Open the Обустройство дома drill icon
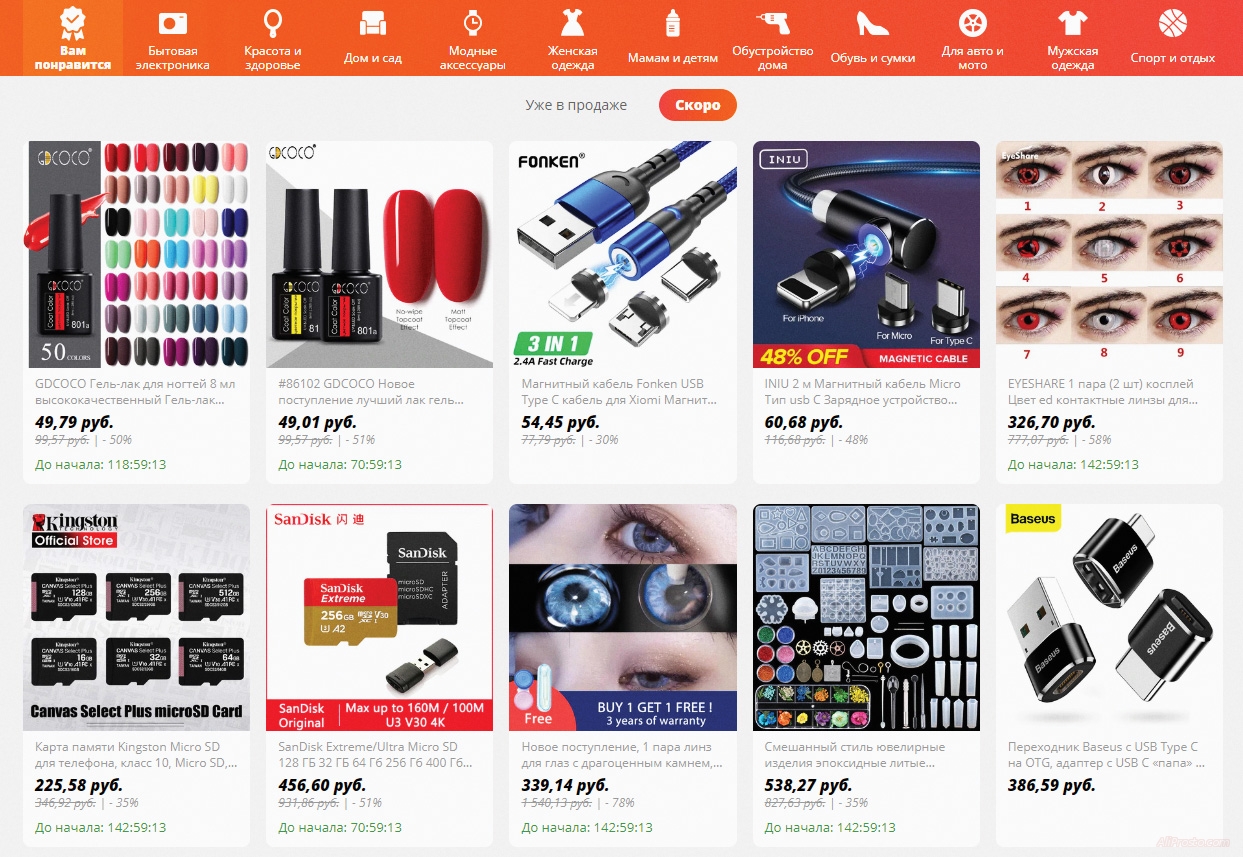The image size is (1243, 857). (x=772, y=23)
